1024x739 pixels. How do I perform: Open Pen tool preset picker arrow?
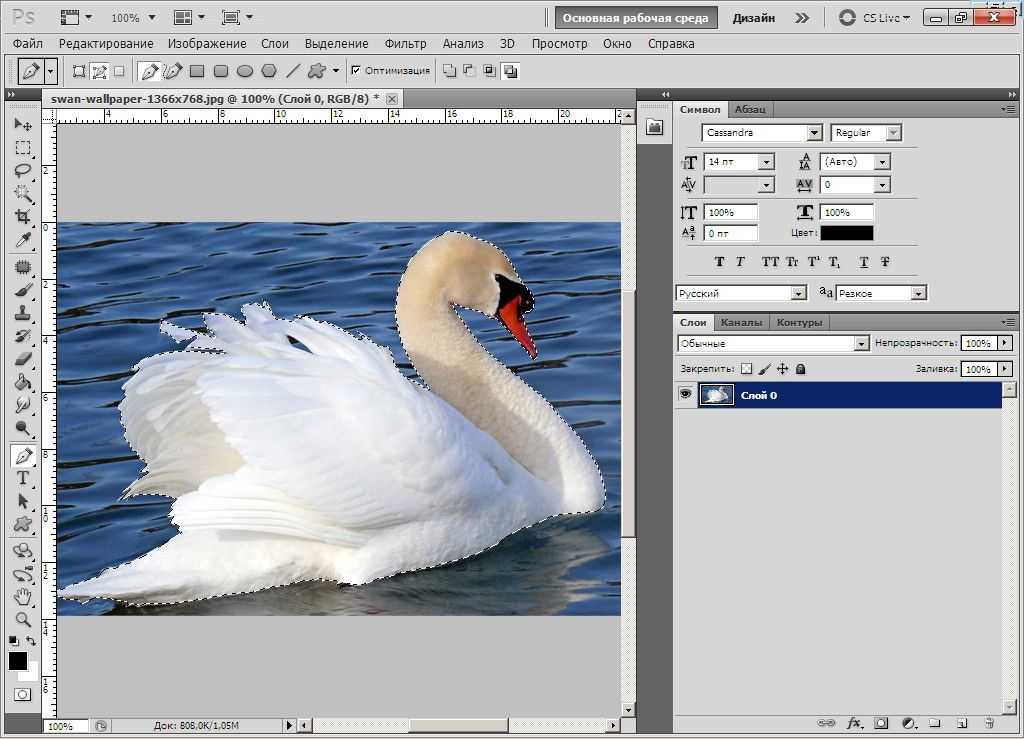50,71
